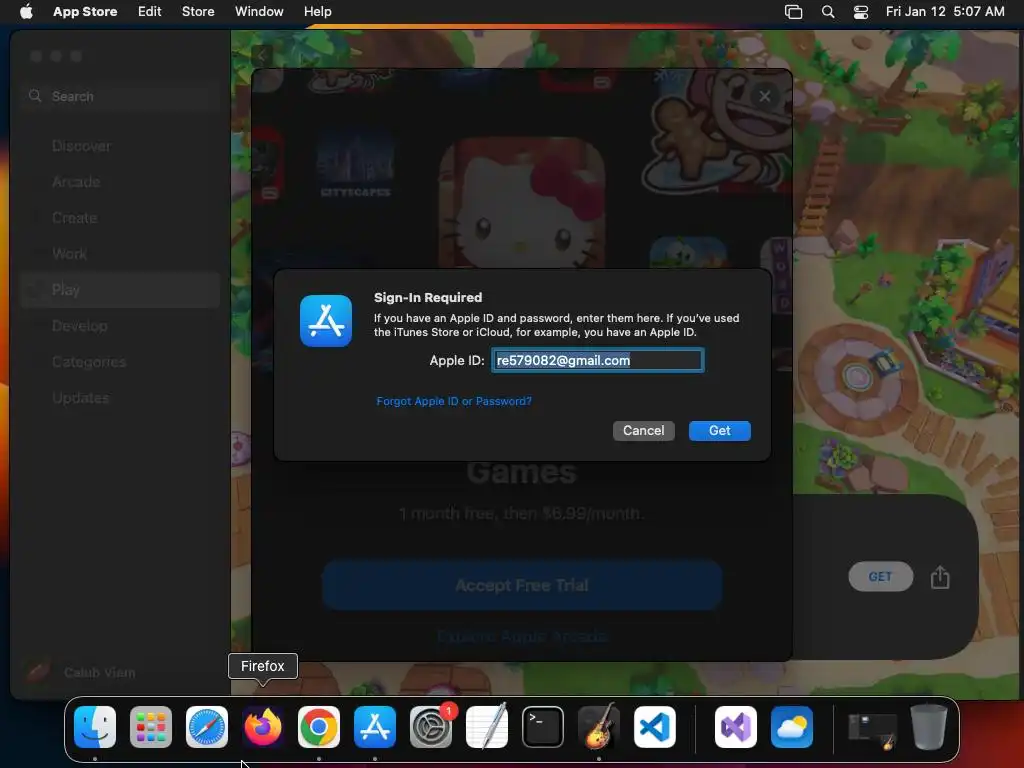Click the GET button on game page
This screenshot has height=768, width=1024.
(x=880, y=577)
